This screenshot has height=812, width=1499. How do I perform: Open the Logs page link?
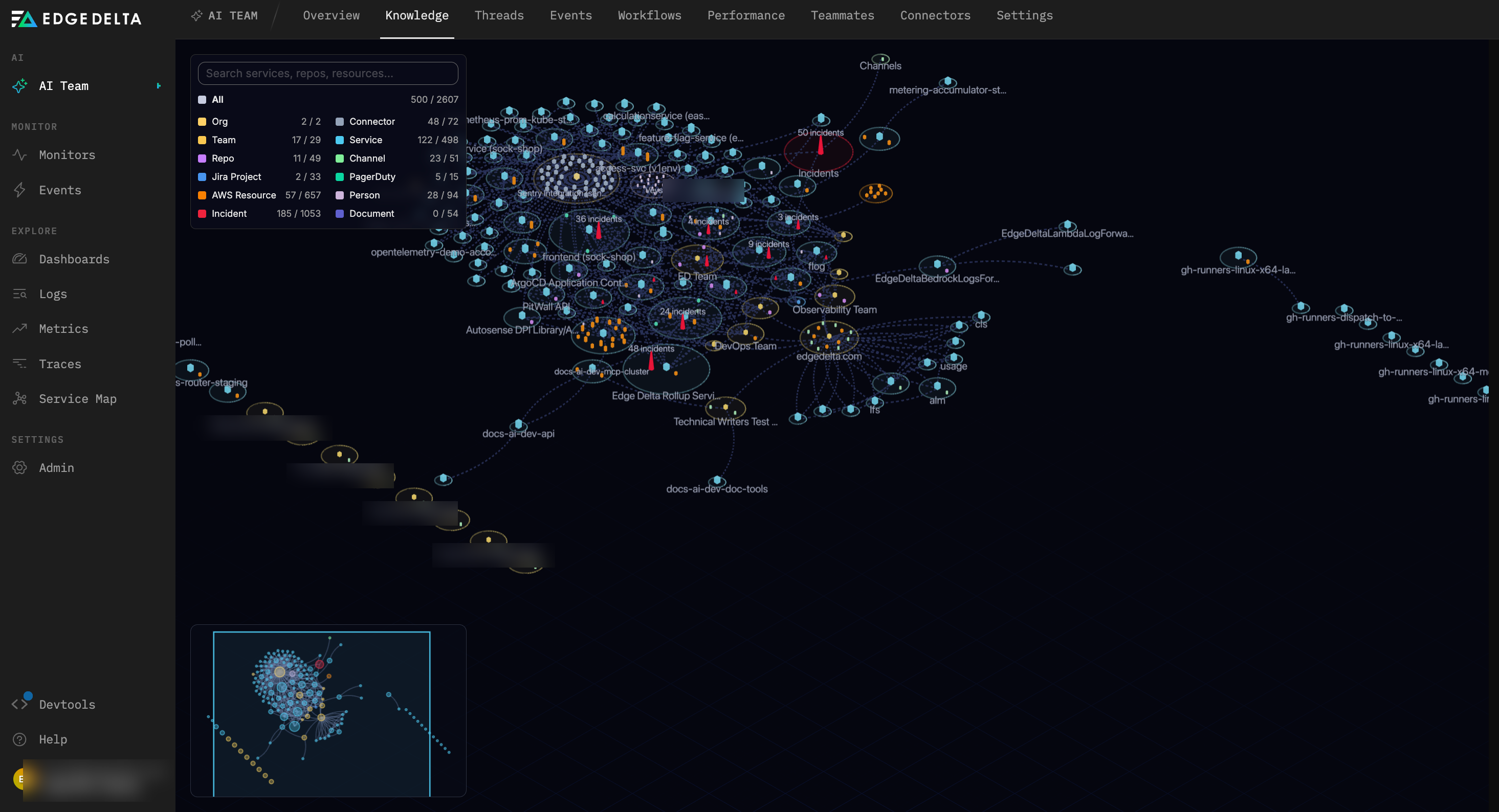point(53,294)
